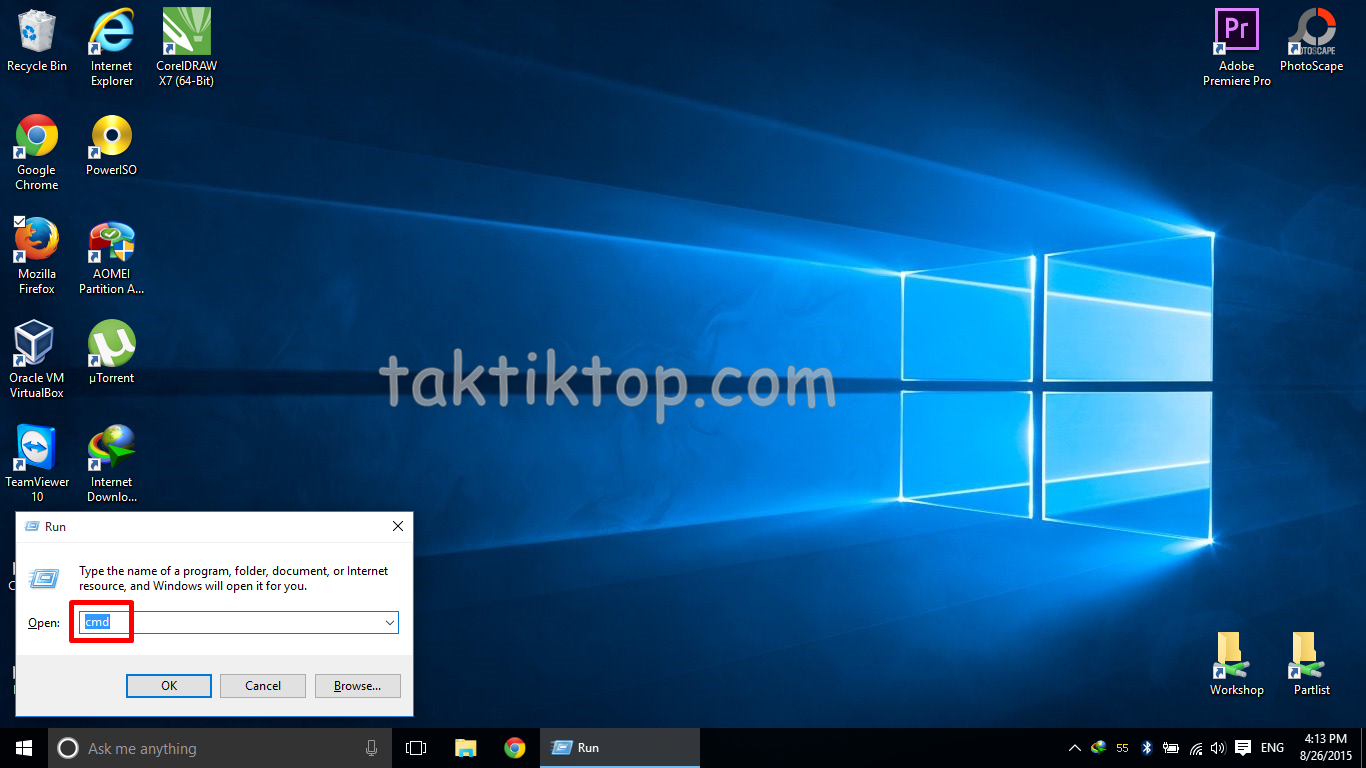Select the AOMEI Partition Assistant shortcut
1366x768 pixels.
click(112, 256)
